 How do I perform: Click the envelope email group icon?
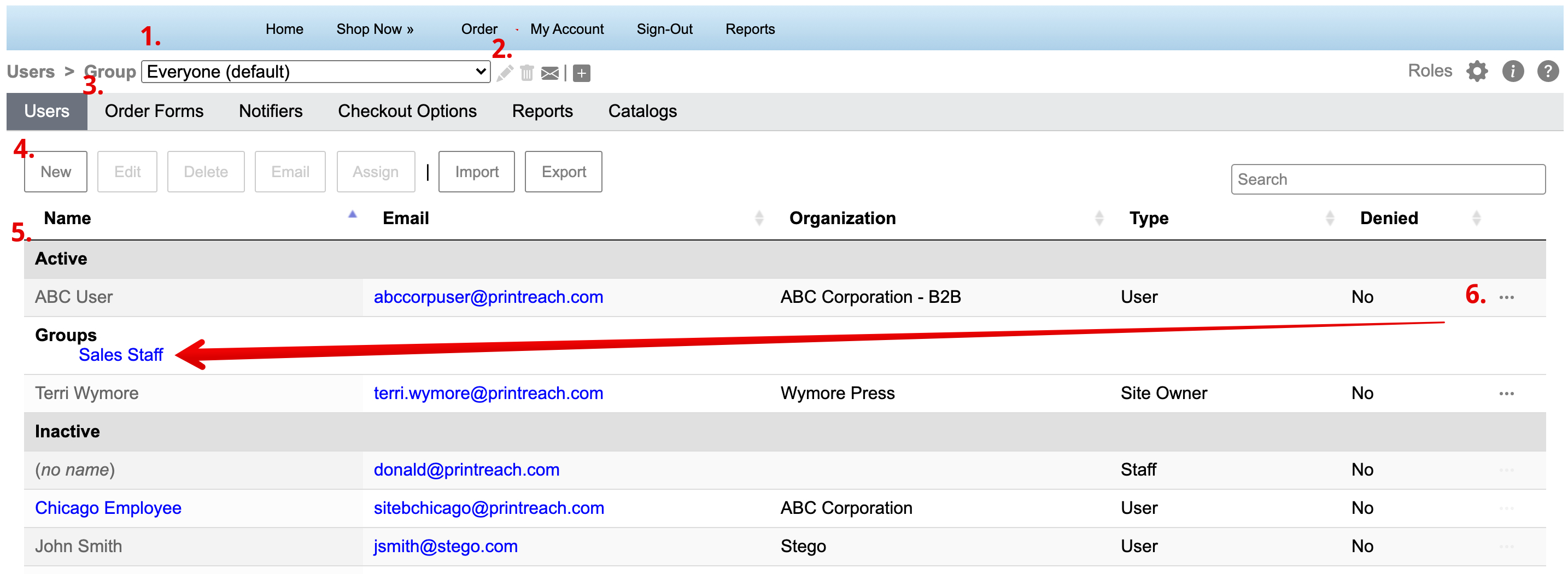549,74
